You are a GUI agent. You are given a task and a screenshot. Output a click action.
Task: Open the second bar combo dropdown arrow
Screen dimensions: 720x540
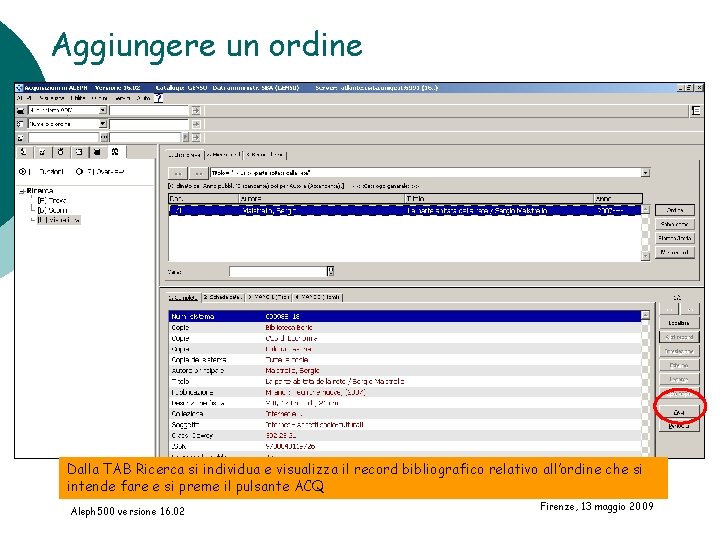(x=103, y=124)
